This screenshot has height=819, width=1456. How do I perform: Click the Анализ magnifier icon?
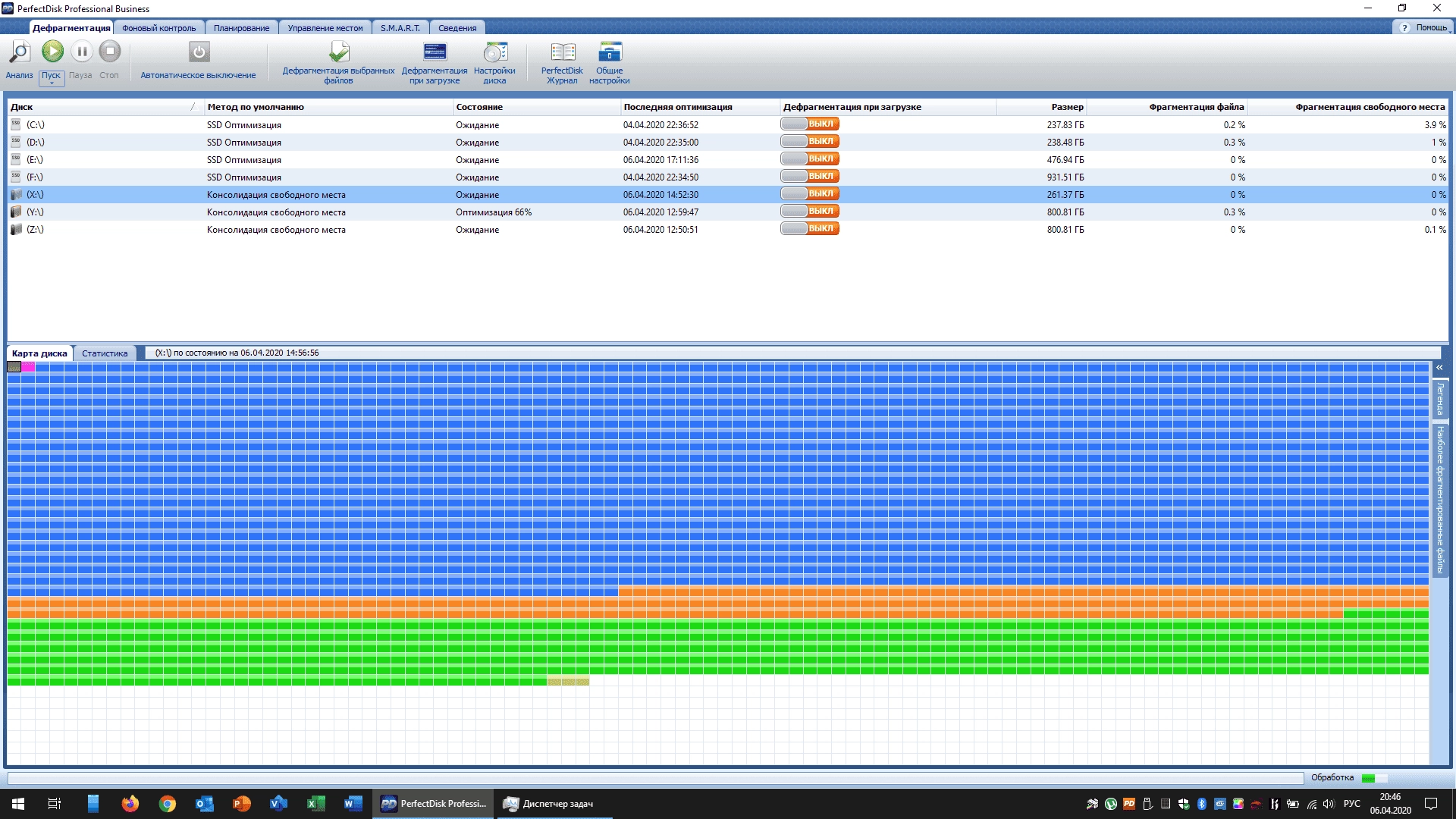click(19, 52)
